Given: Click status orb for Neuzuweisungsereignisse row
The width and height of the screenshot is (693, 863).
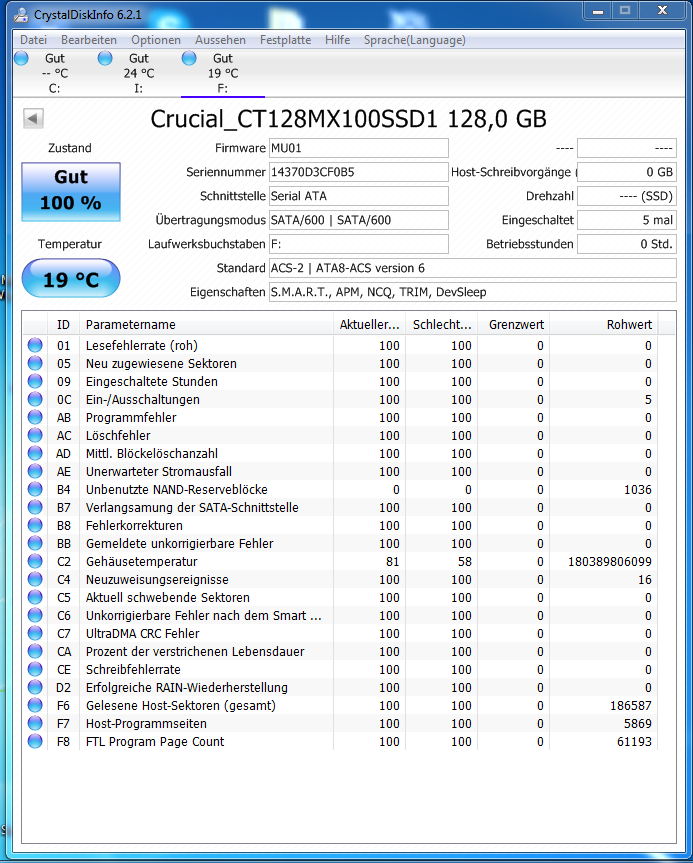Looking at the screenshot, I should pyautogui.click(x=35, y=579).
